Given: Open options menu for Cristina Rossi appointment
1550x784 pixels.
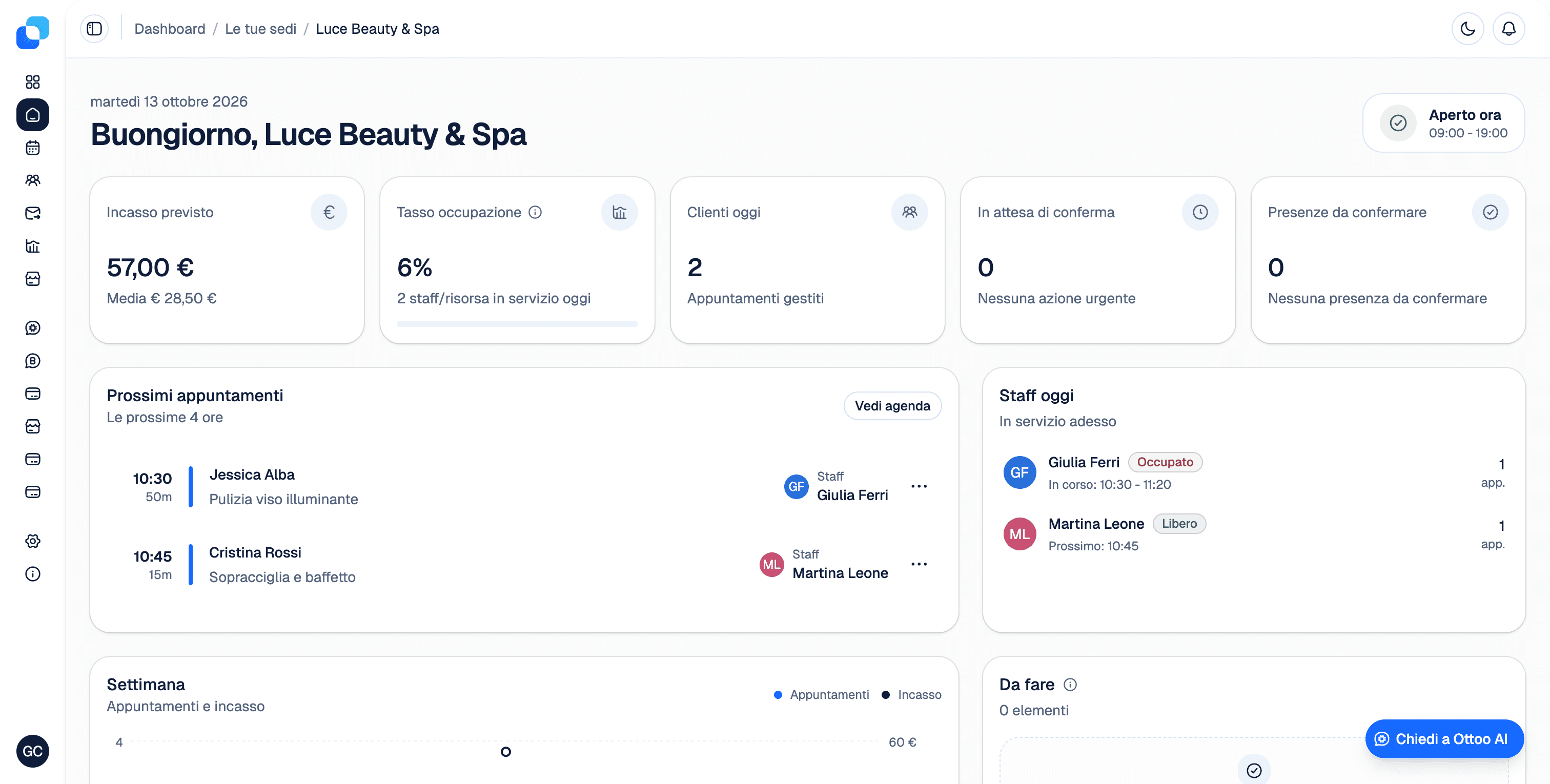Looking at the screenshot, I should pos(919,564).
